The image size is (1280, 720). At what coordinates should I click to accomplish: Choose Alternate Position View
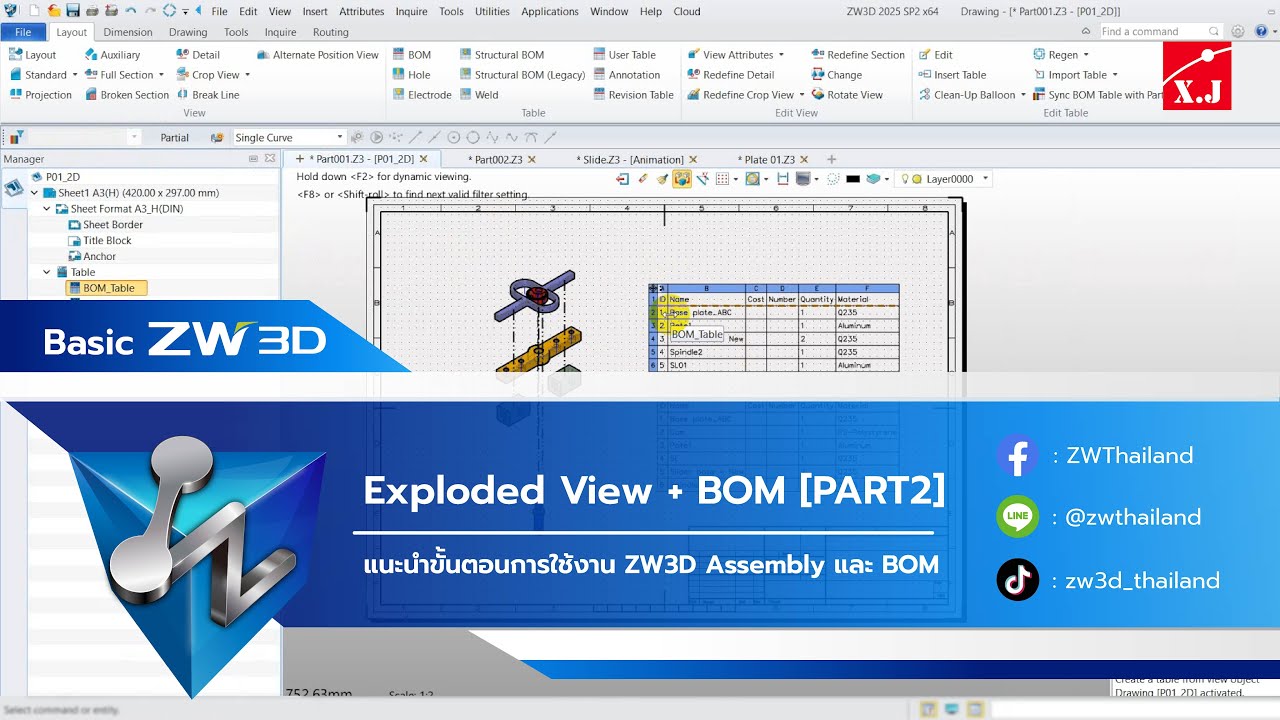coord(318,55)
